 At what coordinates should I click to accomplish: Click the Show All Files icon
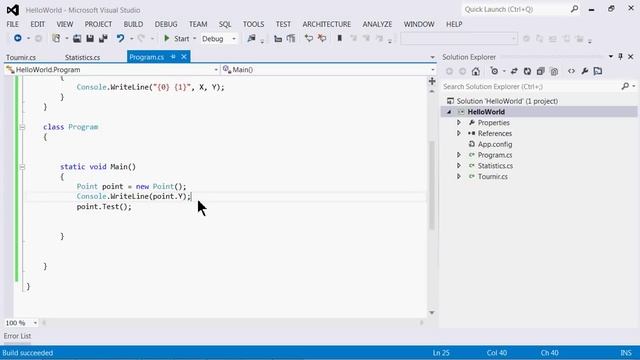554,71
